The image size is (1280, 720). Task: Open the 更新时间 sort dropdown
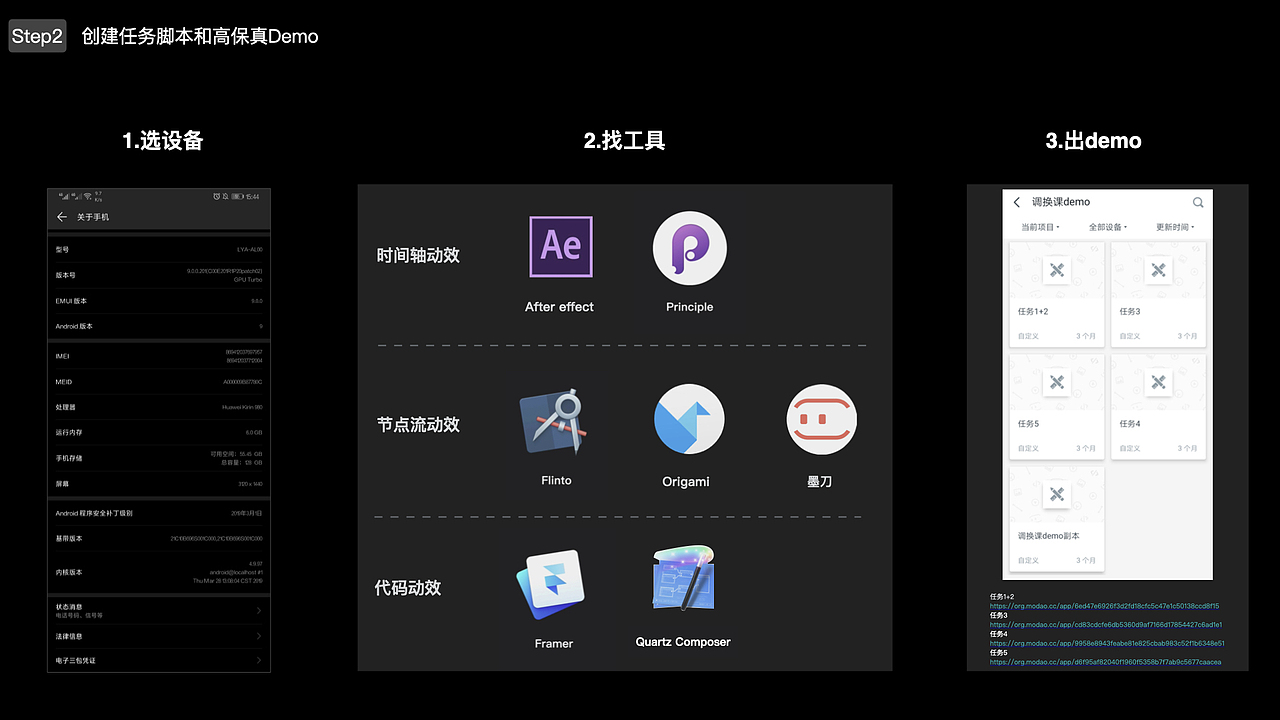[1175, 227]
